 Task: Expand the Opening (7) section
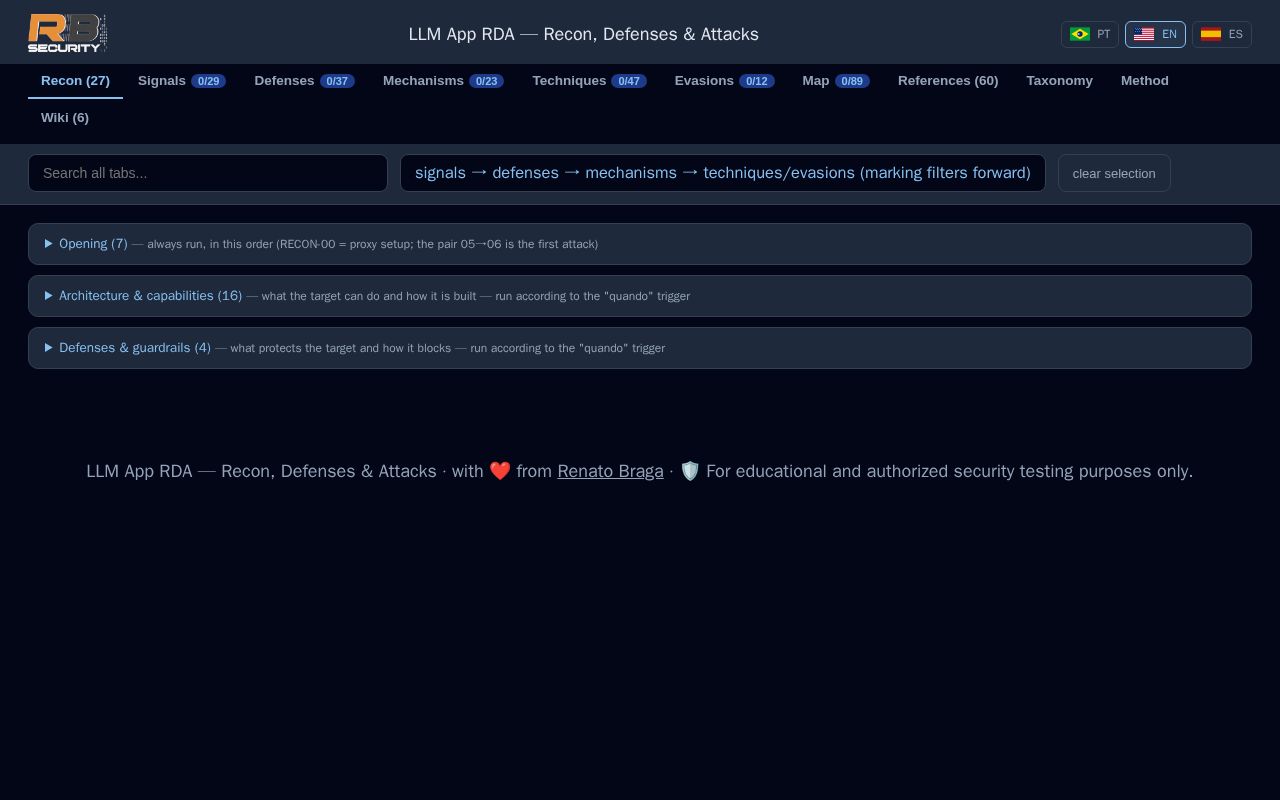[x=640, y=244]
